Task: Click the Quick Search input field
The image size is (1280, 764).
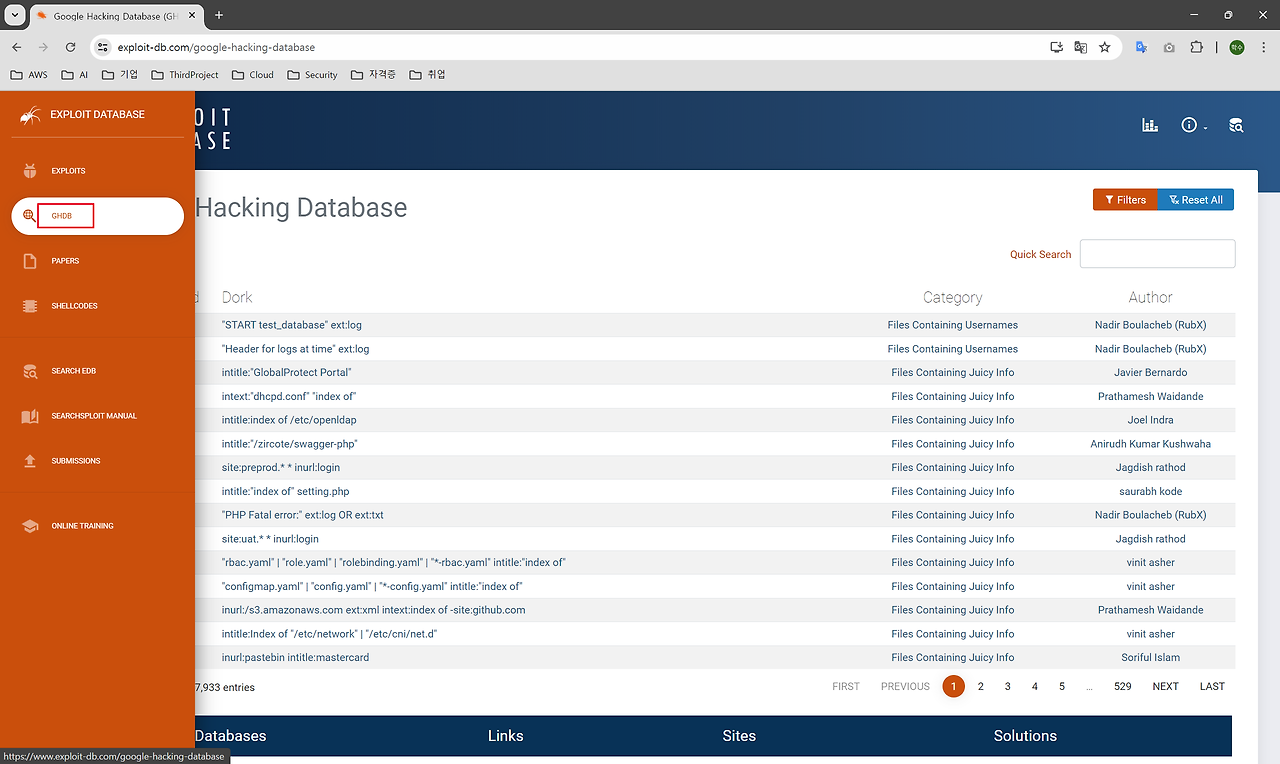Action: pos(1157,254)
